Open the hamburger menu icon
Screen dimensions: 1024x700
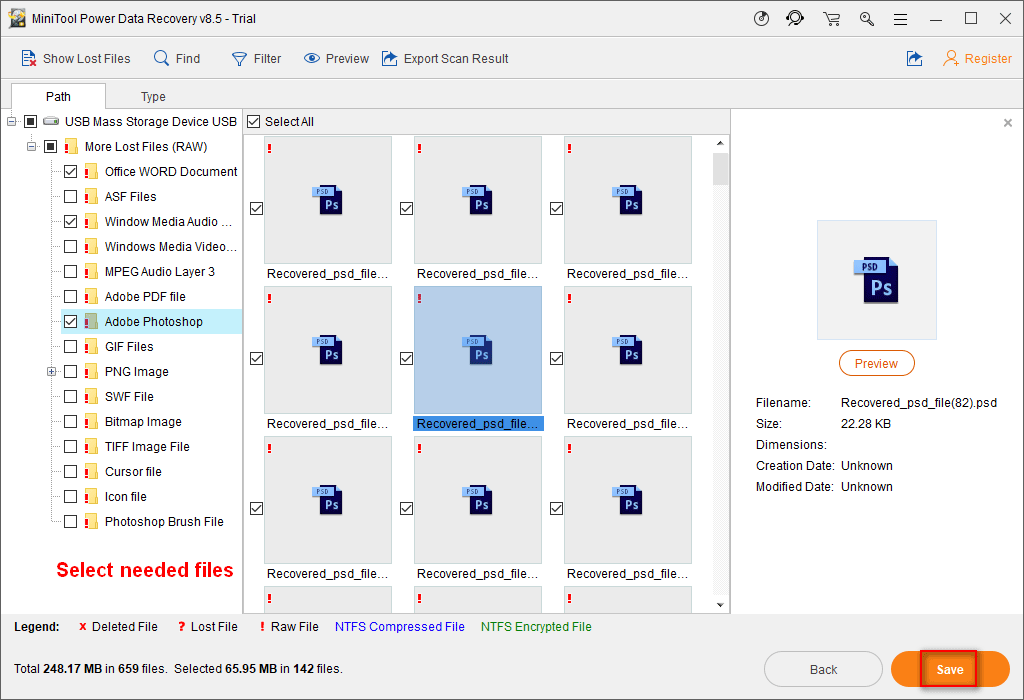click(901, 19)
